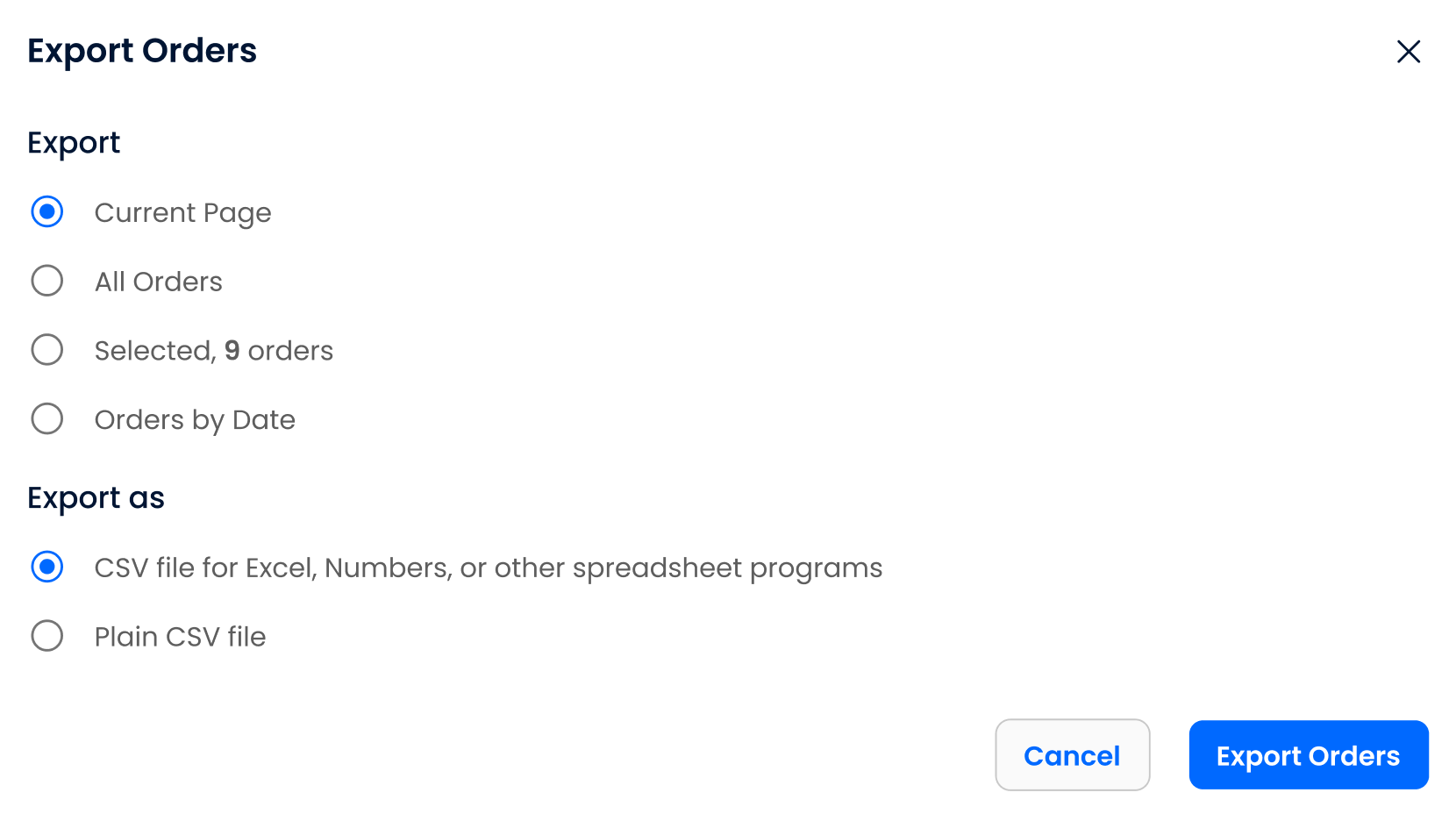Enable the Orders by Date radio button
This screenshot has height=814, width=1456.
coord(47,419)
